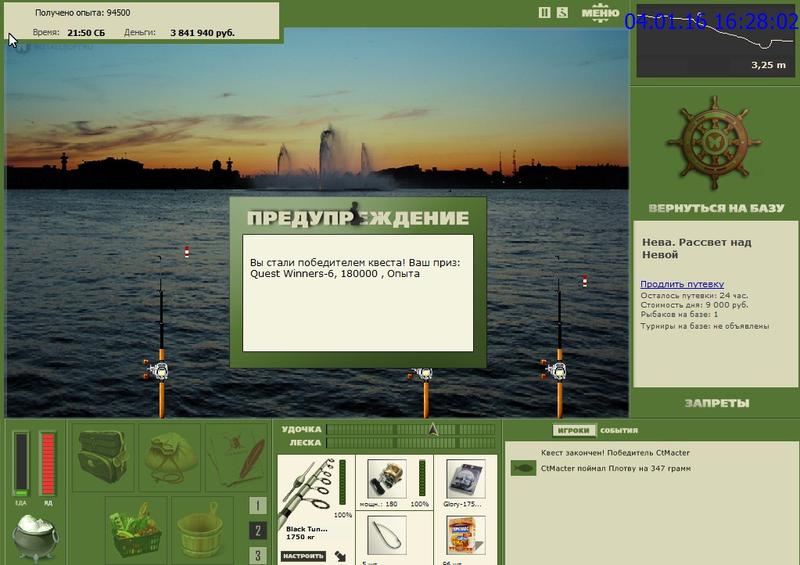Follow the Продлить путевку link
This screenshot has width=800, height=565.
(682, 284)
